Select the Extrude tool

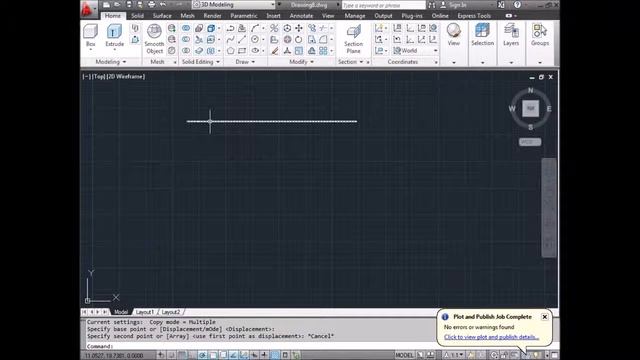[114, 36]
